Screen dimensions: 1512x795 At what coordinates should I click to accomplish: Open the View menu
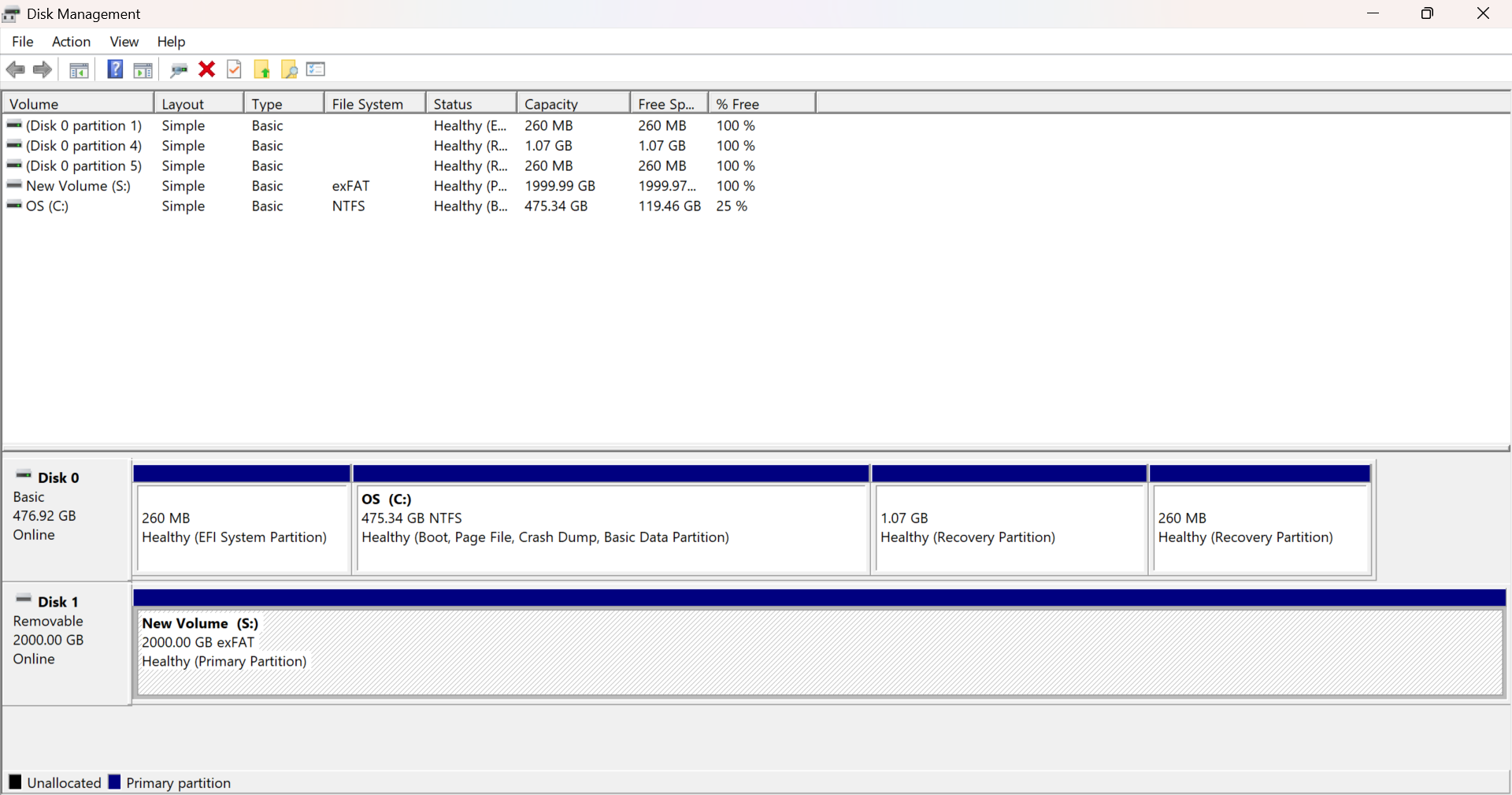click(x=124, y=42)
